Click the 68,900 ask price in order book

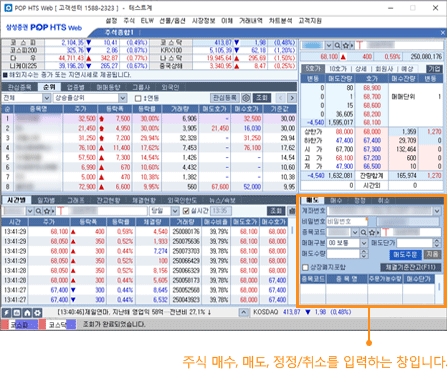click(x=372, y=88)
